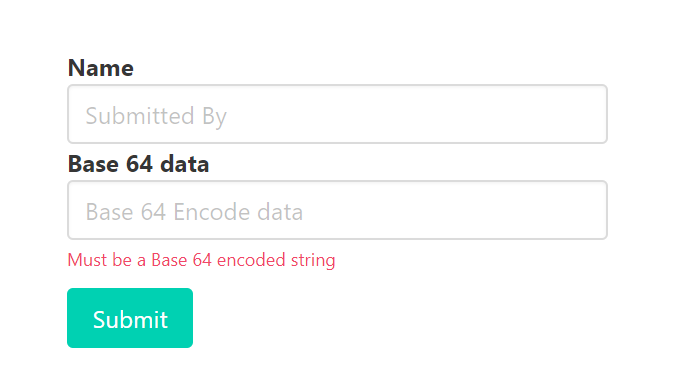Viewport: 681px width, 391px height.
Task: Submit the form with the green button
Action: coord(130,318)
